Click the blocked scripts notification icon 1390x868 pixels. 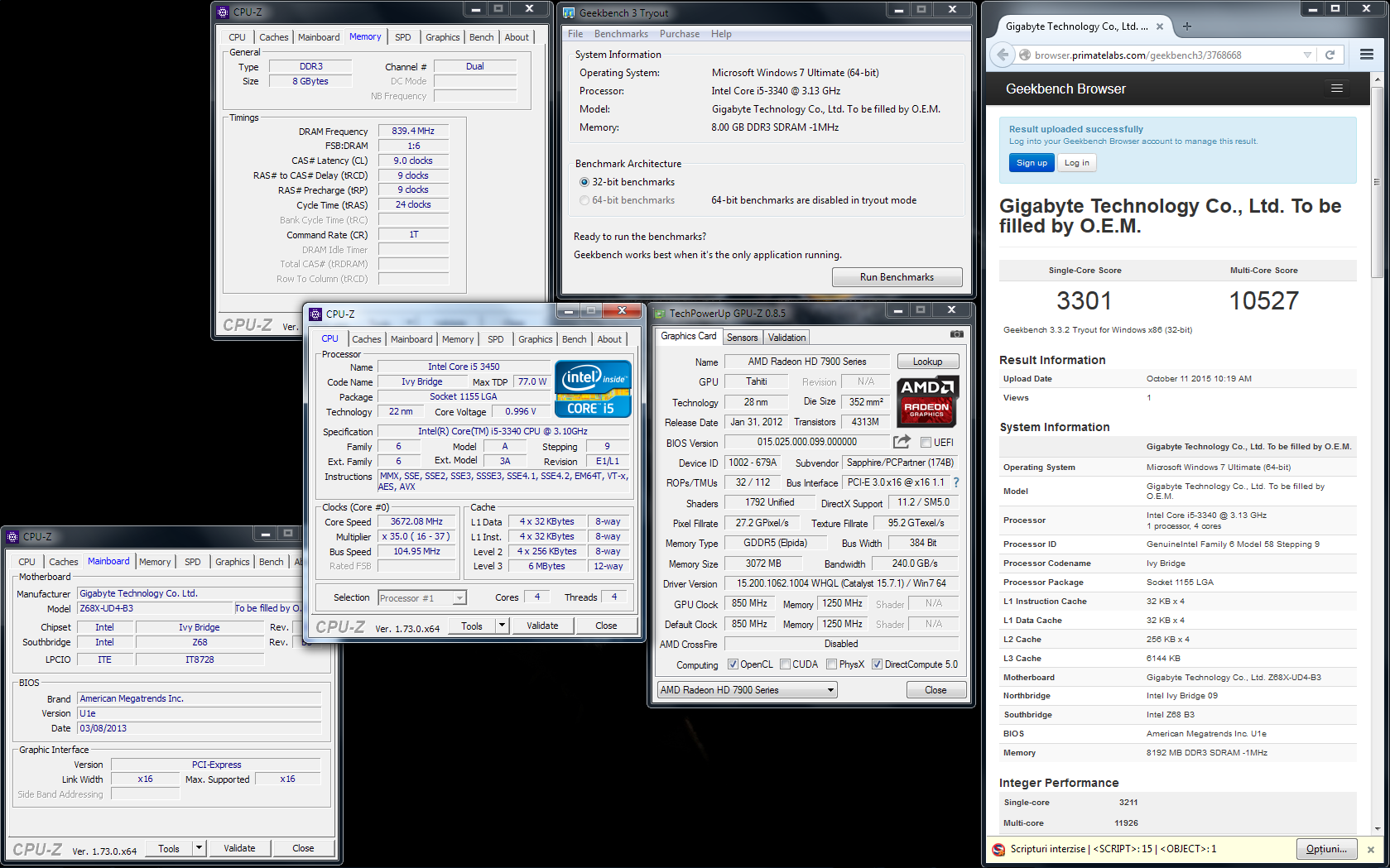(x=998, y=849)
